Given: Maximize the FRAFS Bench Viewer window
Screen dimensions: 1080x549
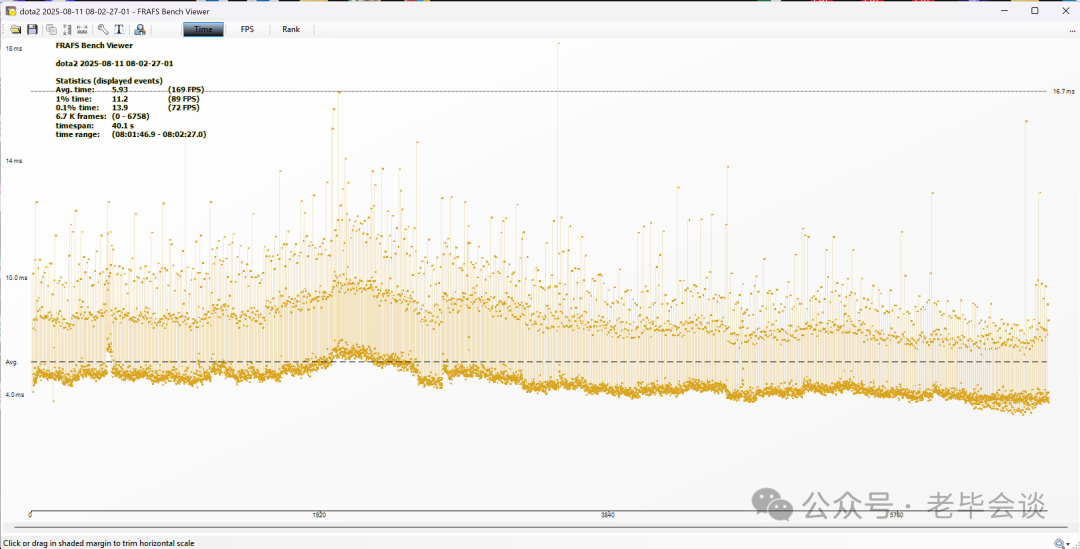Looking at the screenshot, I should click(x=1035, y=11).
